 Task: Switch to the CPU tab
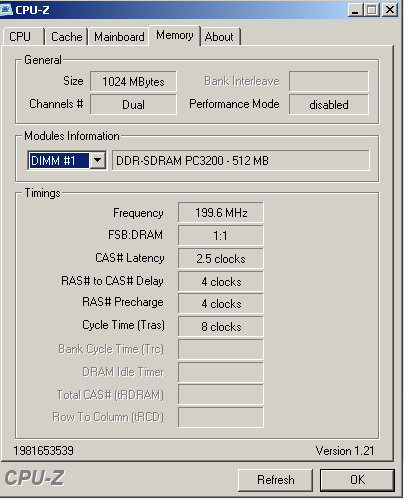[23, 36]
